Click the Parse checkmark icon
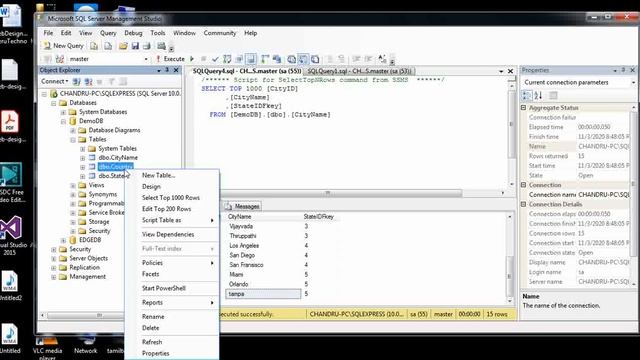This screenshot has height=360, width=640. pos(215,59)
